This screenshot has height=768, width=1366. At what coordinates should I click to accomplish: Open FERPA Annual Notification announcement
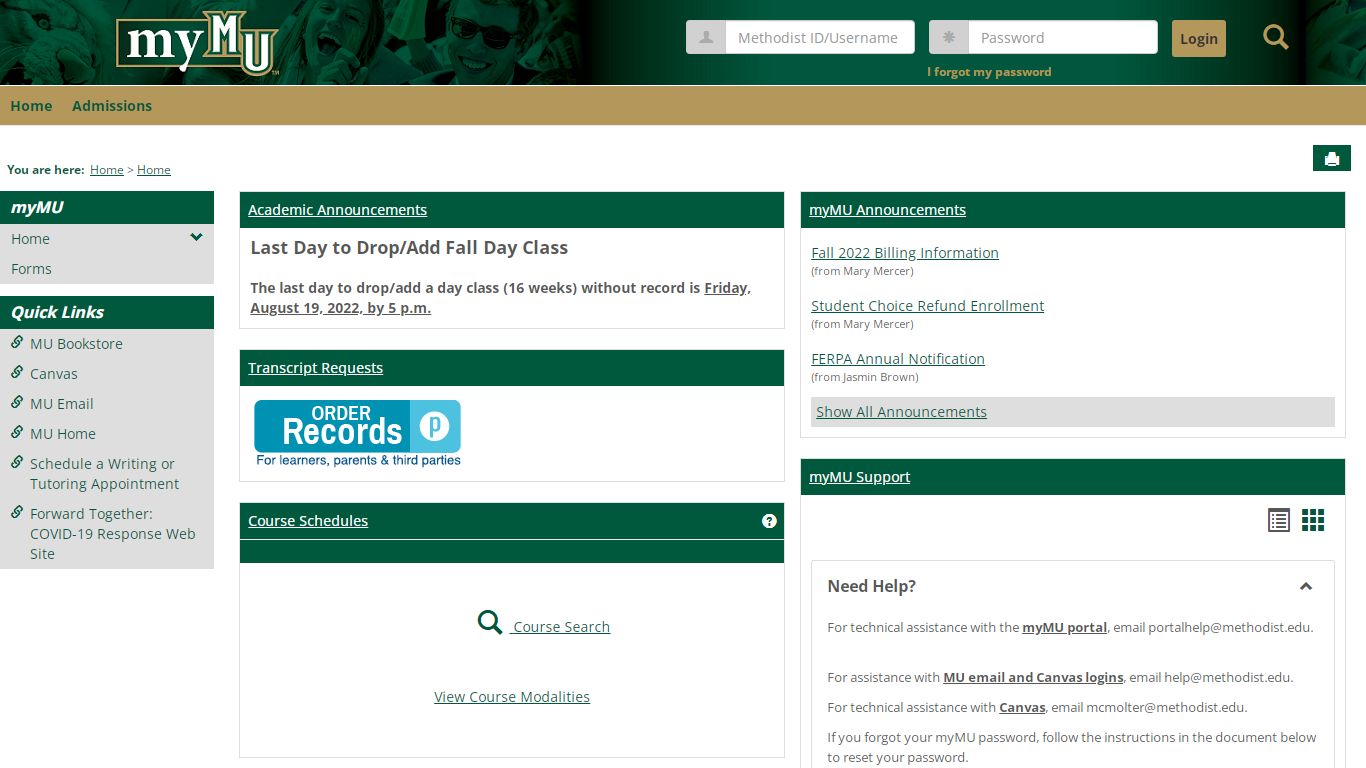click(898, 359)
